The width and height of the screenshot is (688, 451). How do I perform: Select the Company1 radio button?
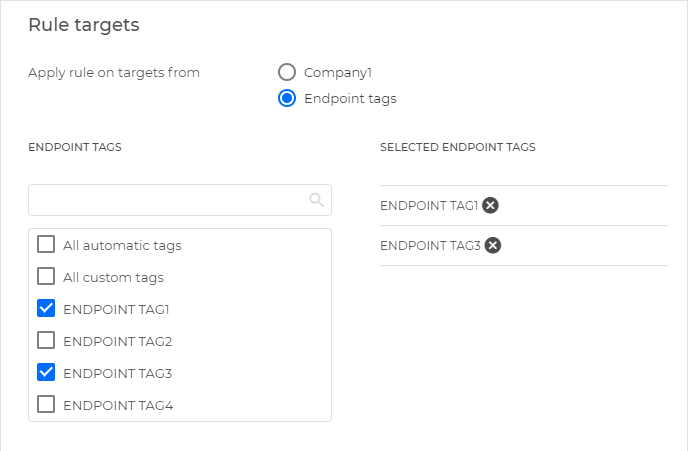tap(287, 72)
